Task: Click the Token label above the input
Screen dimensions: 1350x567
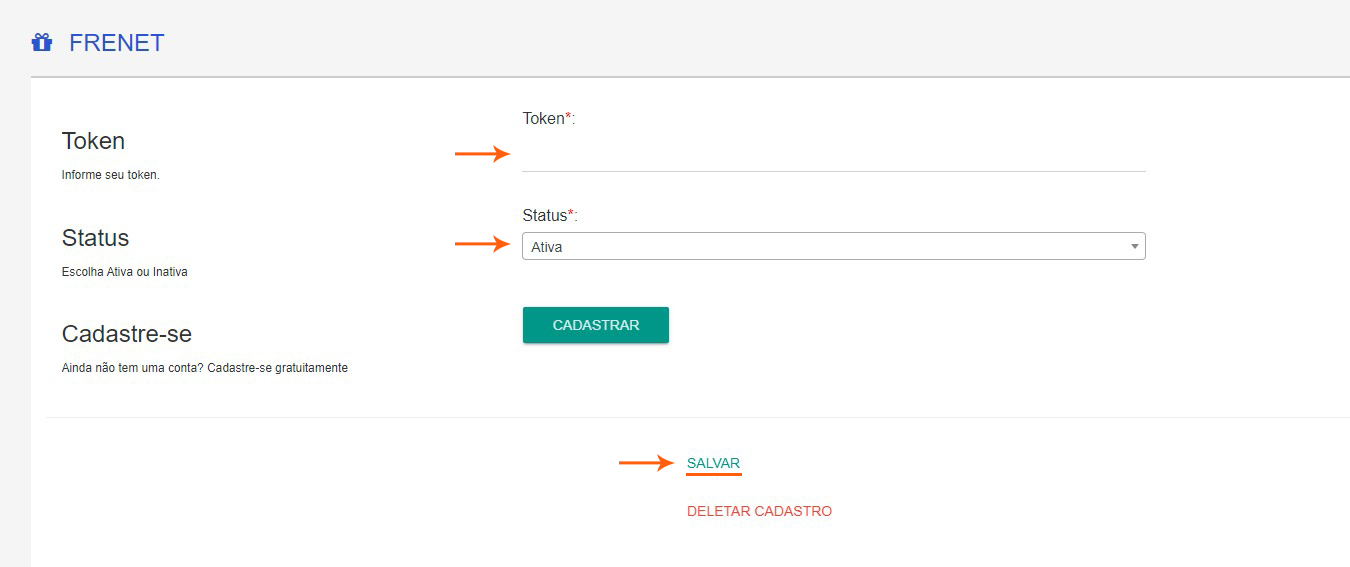Action: (543, 119)
